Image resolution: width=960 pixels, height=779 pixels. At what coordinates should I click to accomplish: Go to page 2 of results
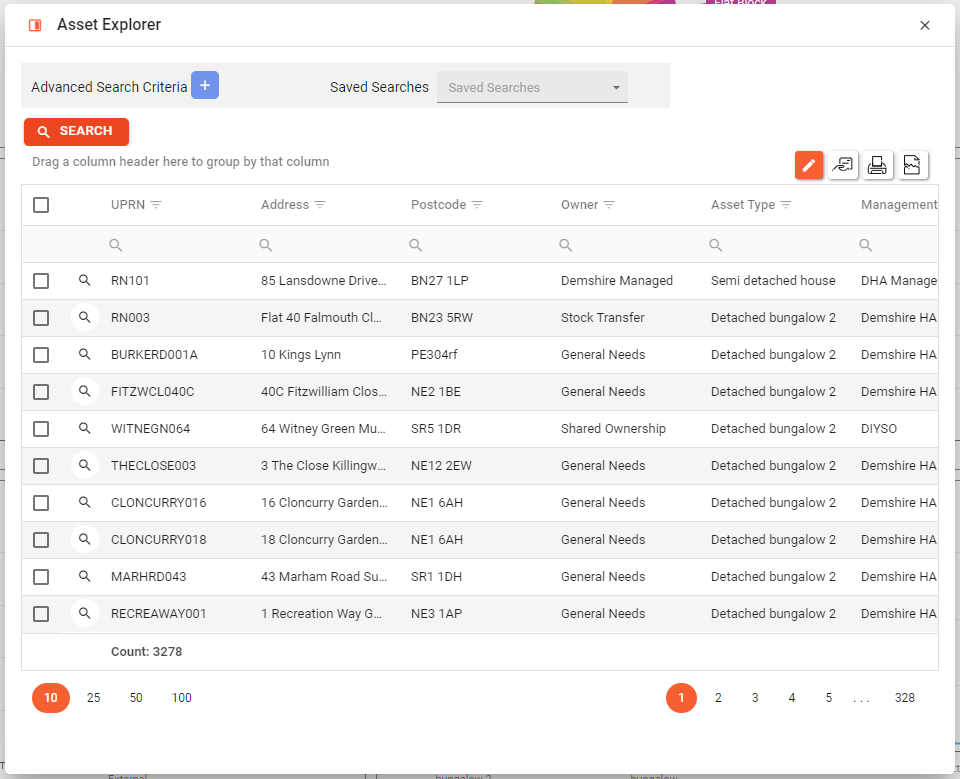click(x=718, y=698)
